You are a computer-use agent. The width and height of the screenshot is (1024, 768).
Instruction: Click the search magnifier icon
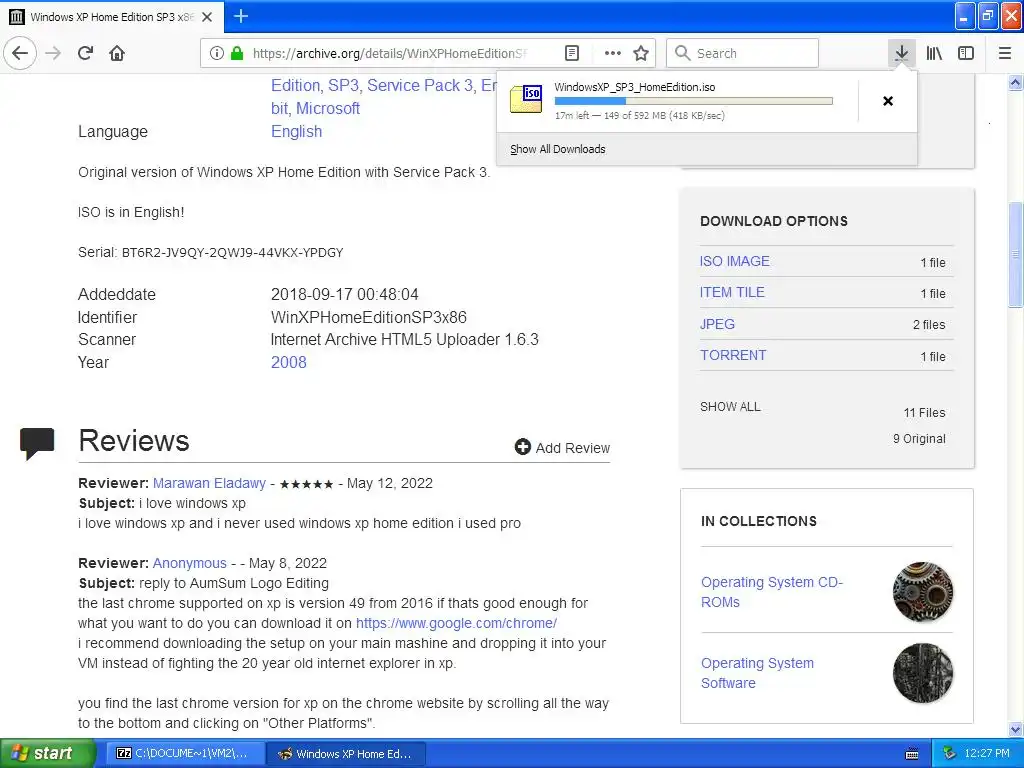coord(682,53)
